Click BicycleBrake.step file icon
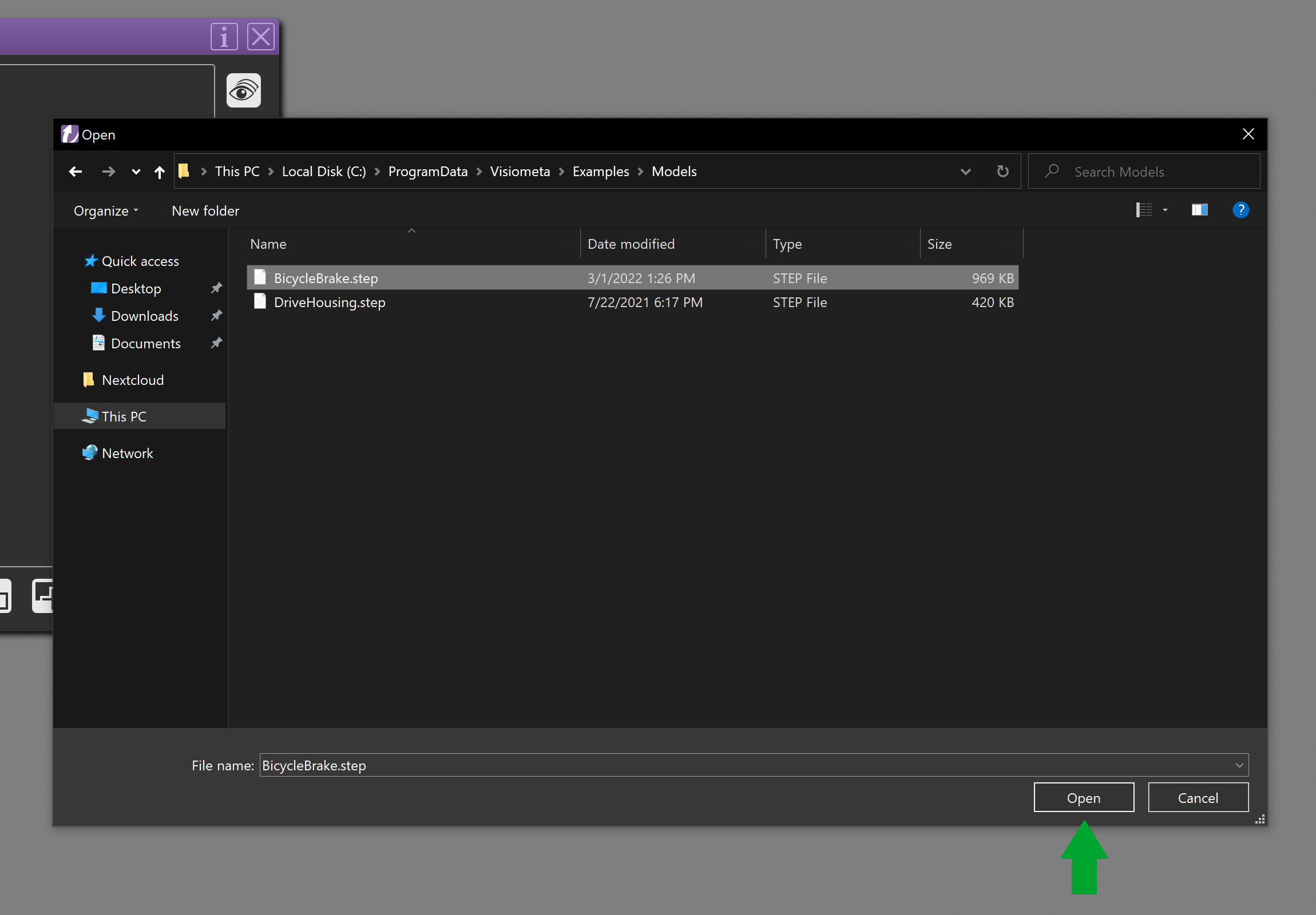 pos(260,278)
